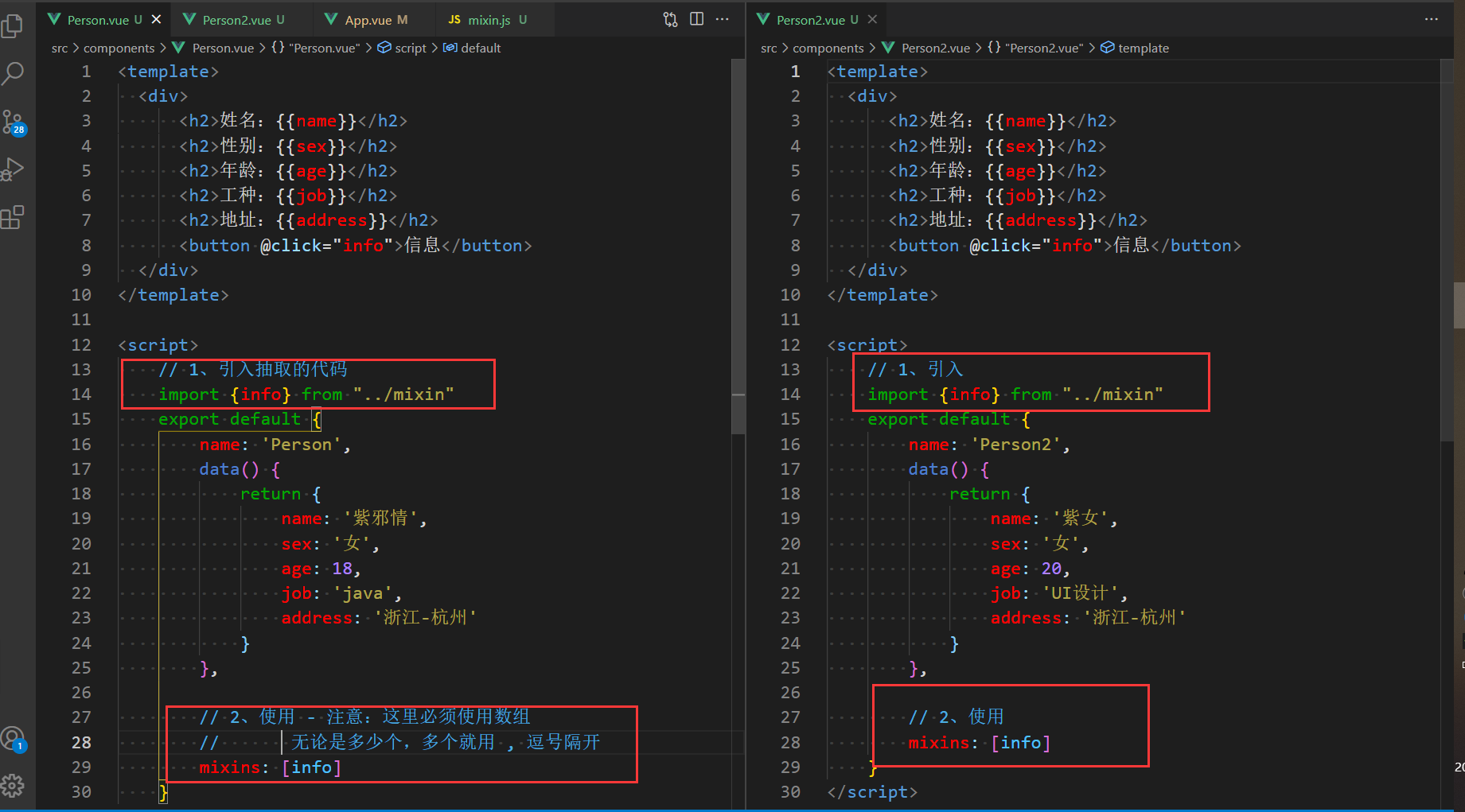Click line number 13 in left editor
Screen dimensions: 1465x812
[81, 369]
